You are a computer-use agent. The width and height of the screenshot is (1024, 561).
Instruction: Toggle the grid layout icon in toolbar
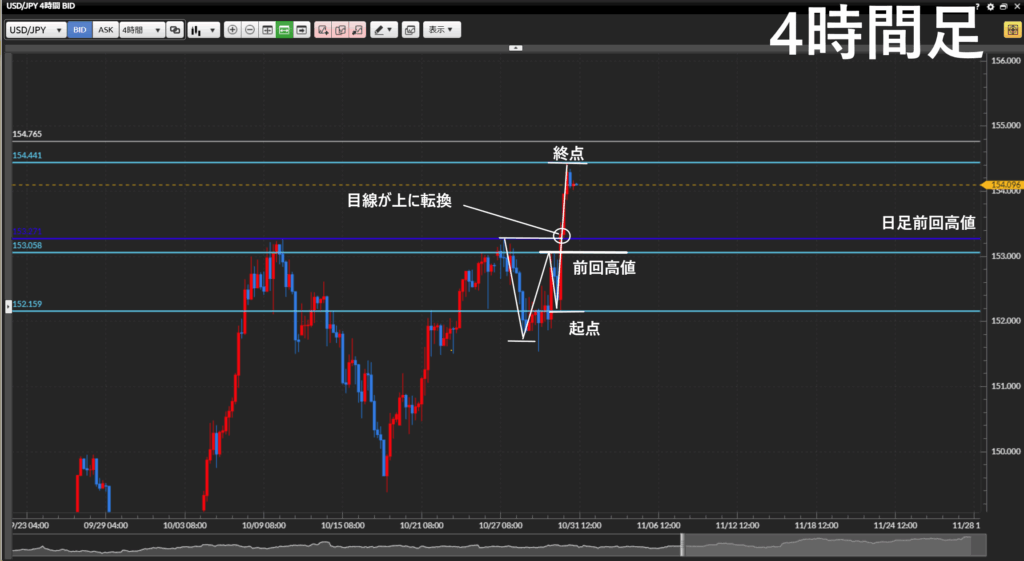point(267,30)
